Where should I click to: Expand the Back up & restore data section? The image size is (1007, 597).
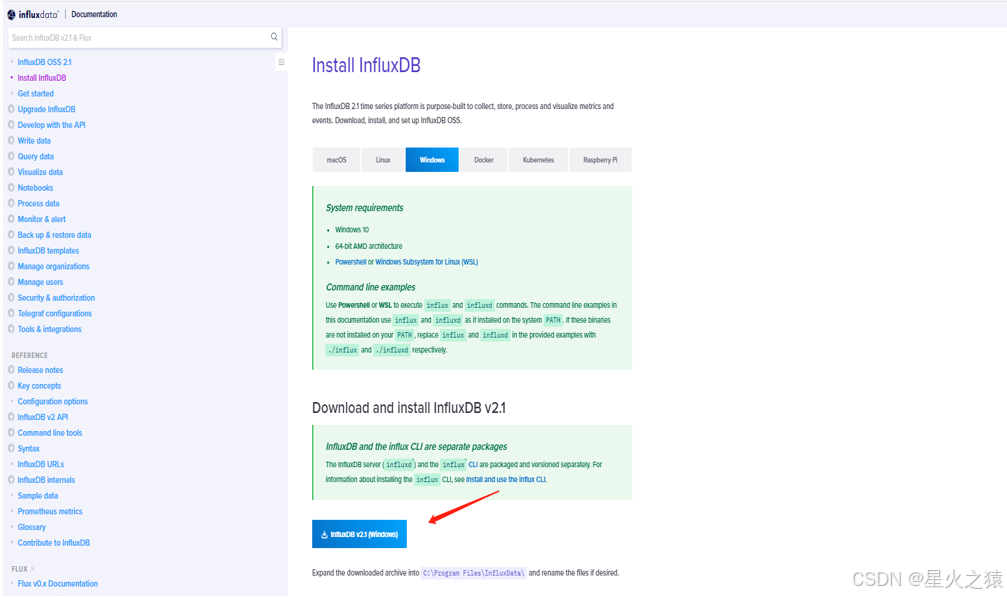pos(11,234)
